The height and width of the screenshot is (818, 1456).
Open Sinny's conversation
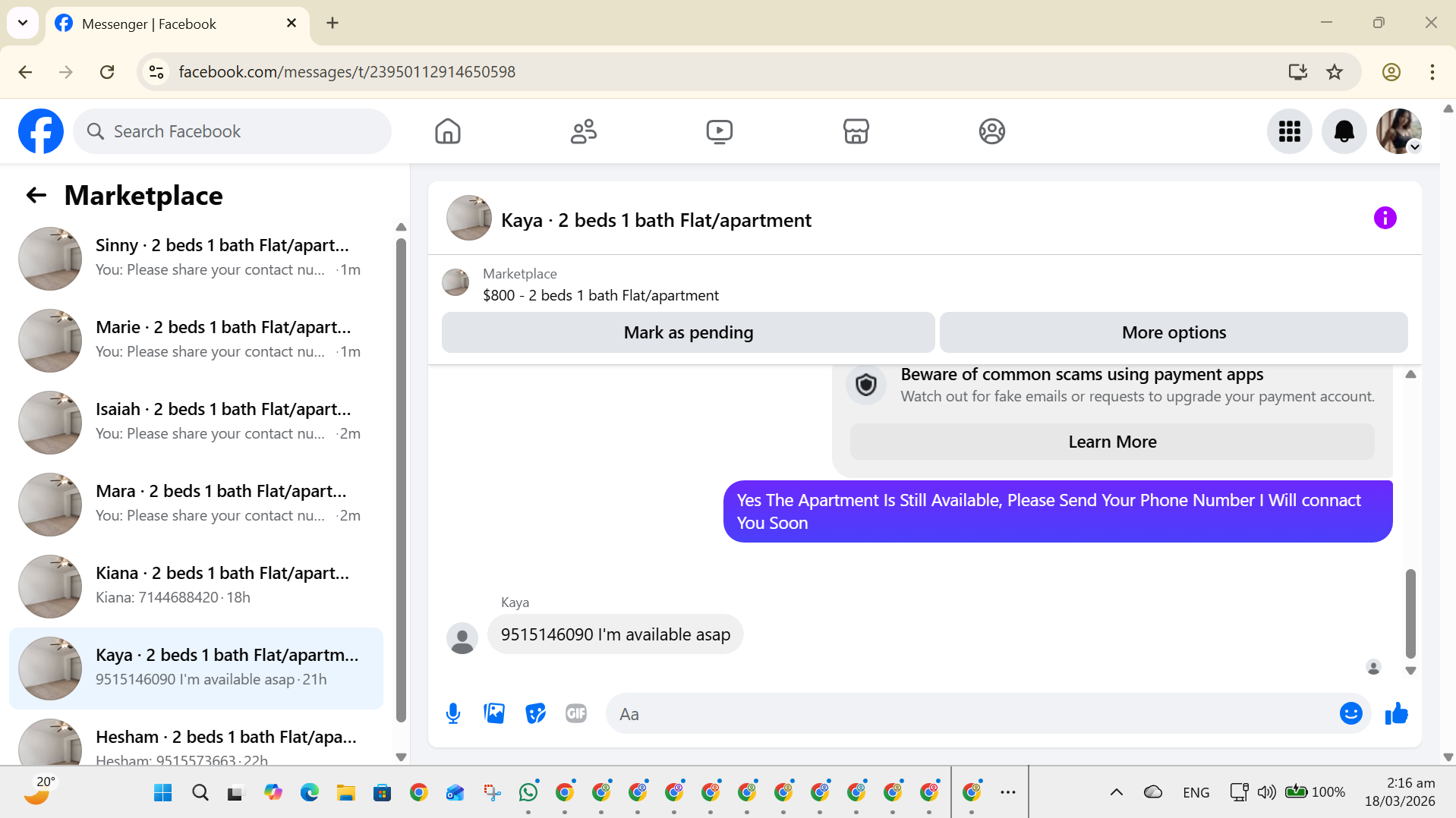point(196,258)
